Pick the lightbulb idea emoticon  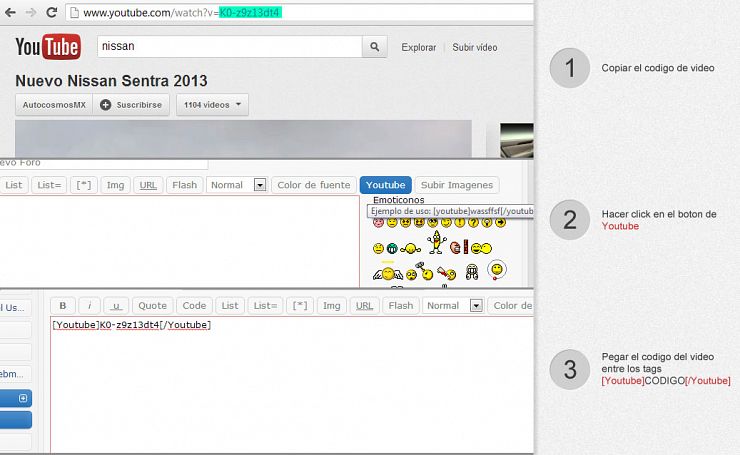point(487,222)
